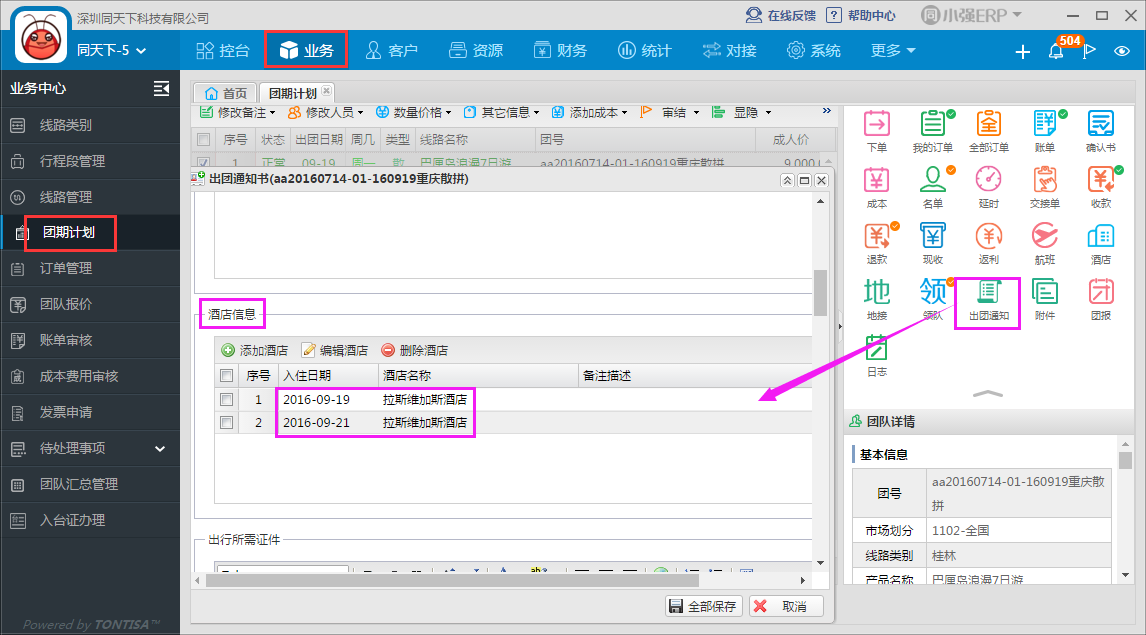Toggle the eye view icon in top bar
The width and height of the screenshot is (1146, 635).
1122,50
